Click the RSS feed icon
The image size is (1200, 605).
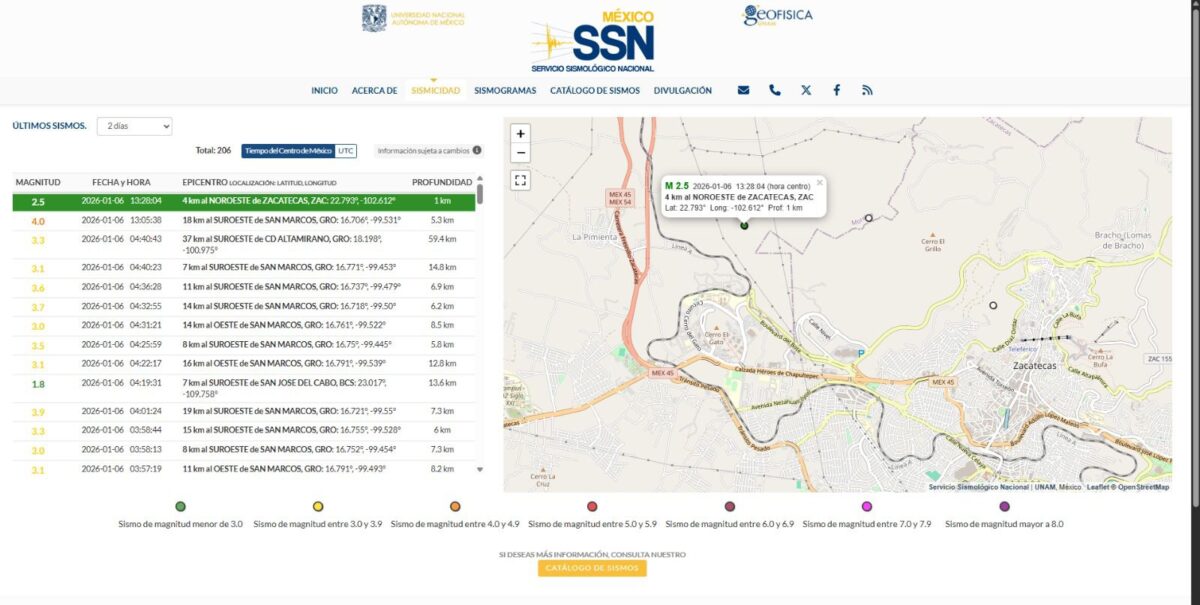point(867,90)
